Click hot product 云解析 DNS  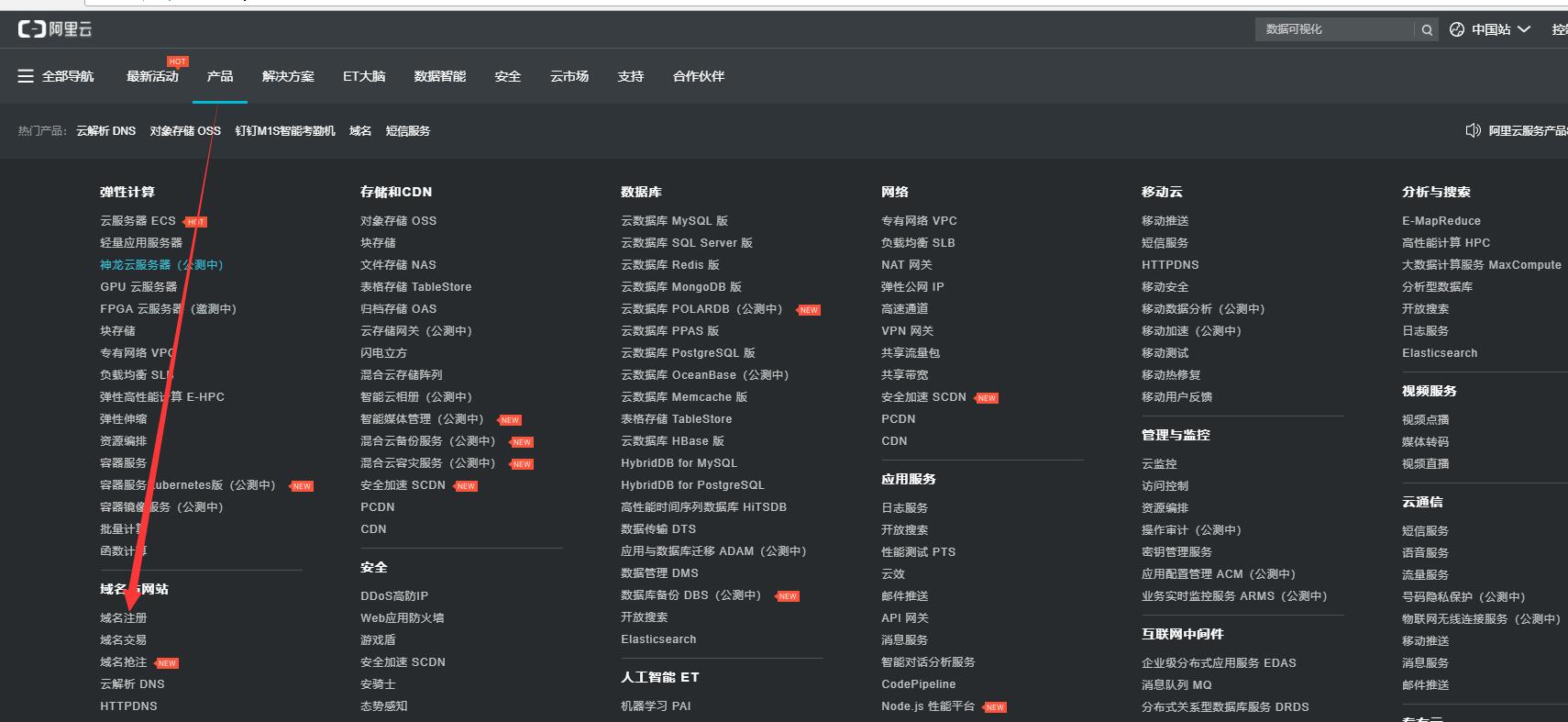coord(106,131)
